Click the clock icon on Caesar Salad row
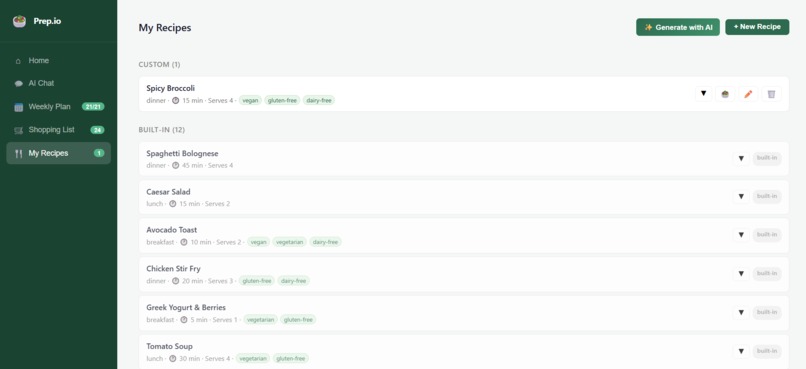 [x=173, y=204]
